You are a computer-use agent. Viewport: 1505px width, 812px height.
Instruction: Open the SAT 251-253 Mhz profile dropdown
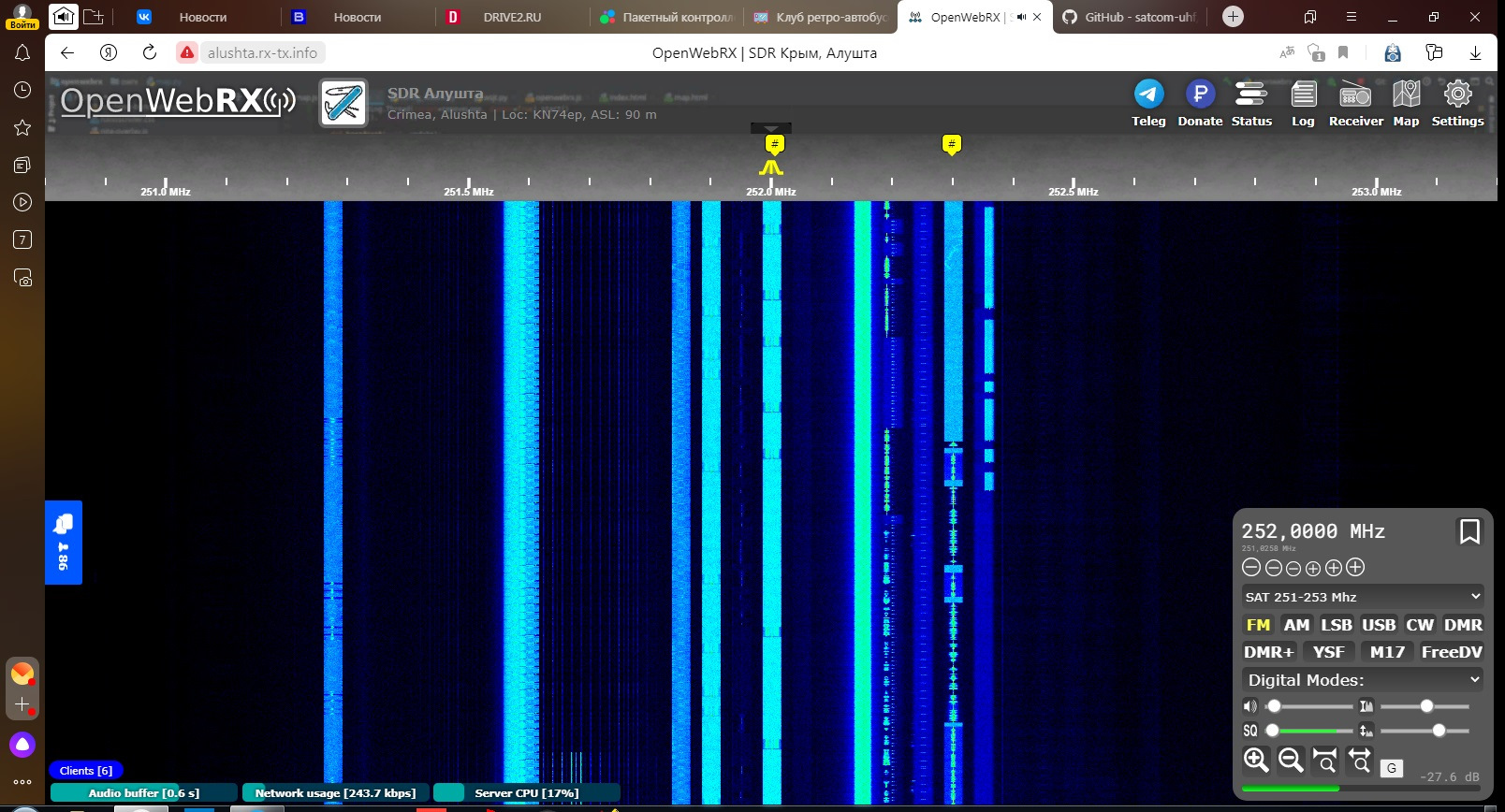coord(1363,597)
